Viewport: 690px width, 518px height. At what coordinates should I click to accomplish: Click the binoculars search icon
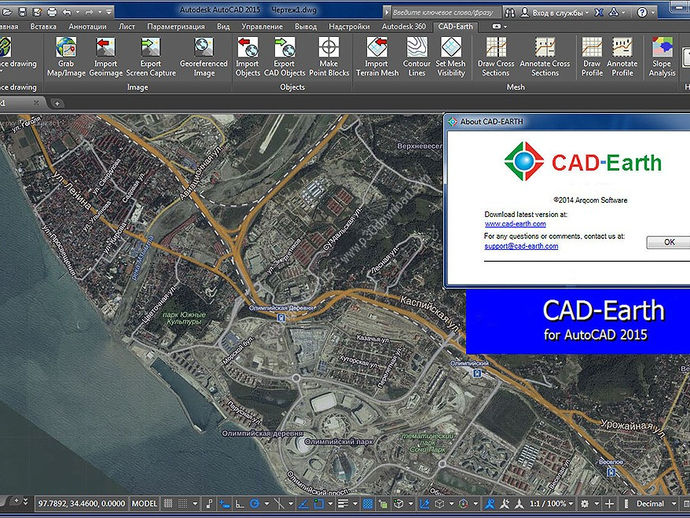click(x=510, y=12)
